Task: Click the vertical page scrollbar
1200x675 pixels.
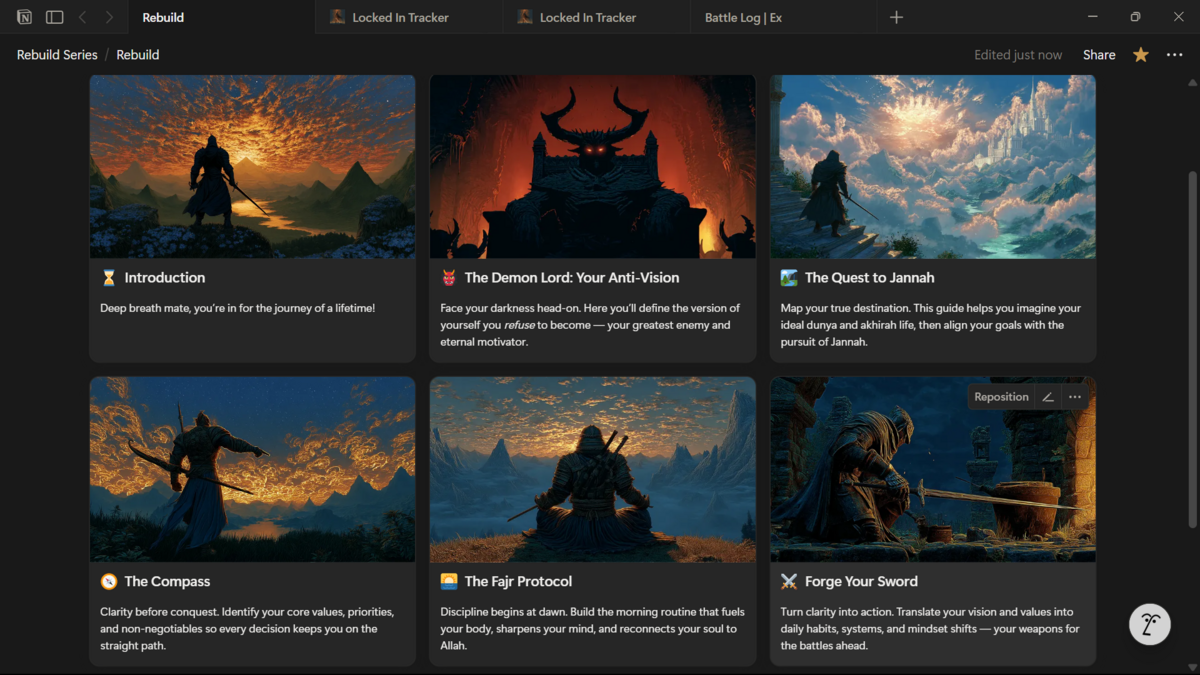Action: [1191, 350]
